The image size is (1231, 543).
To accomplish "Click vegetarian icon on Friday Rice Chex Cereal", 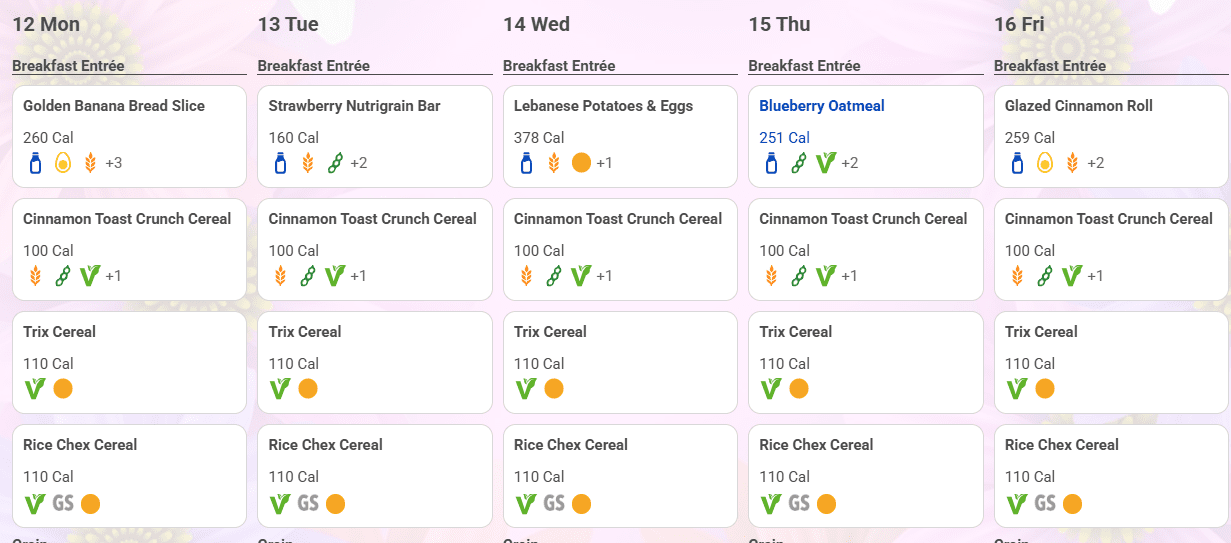I will tap(1017, 503).
